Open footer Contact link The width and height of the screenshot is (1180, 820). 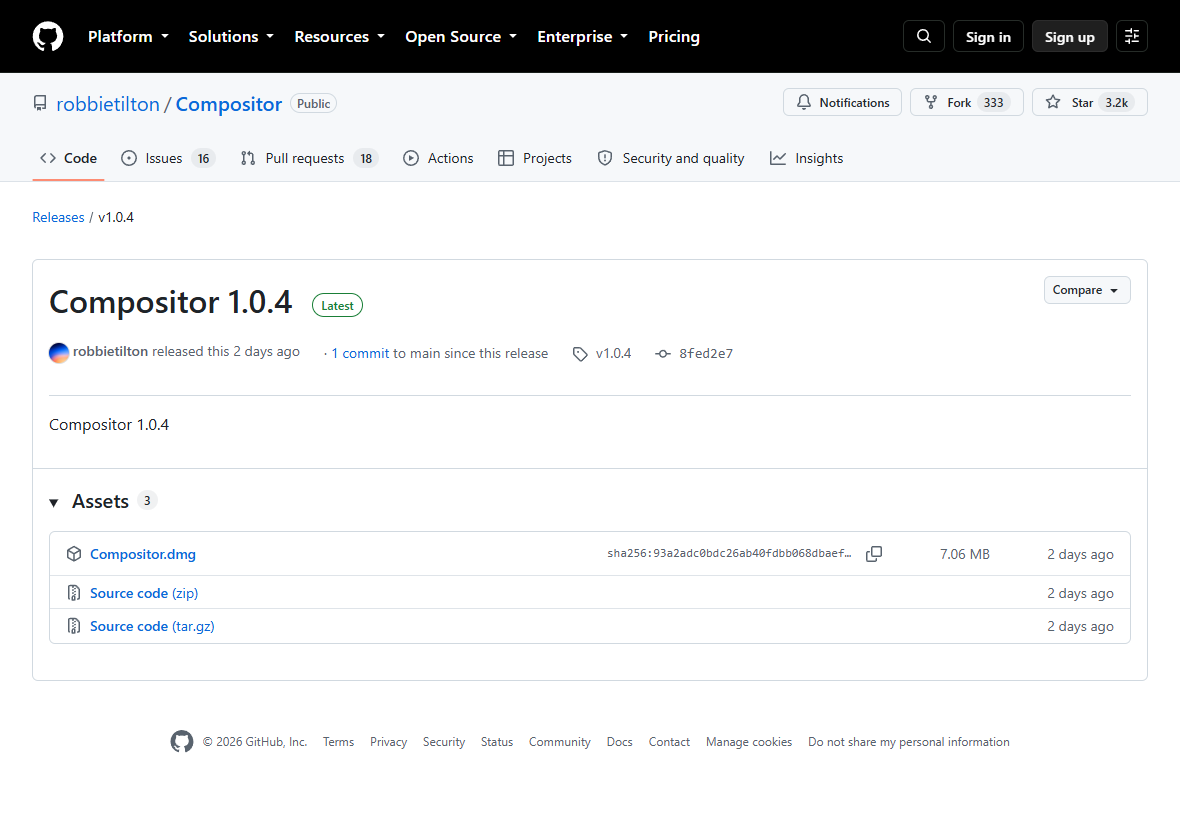[x=669, y=742]
